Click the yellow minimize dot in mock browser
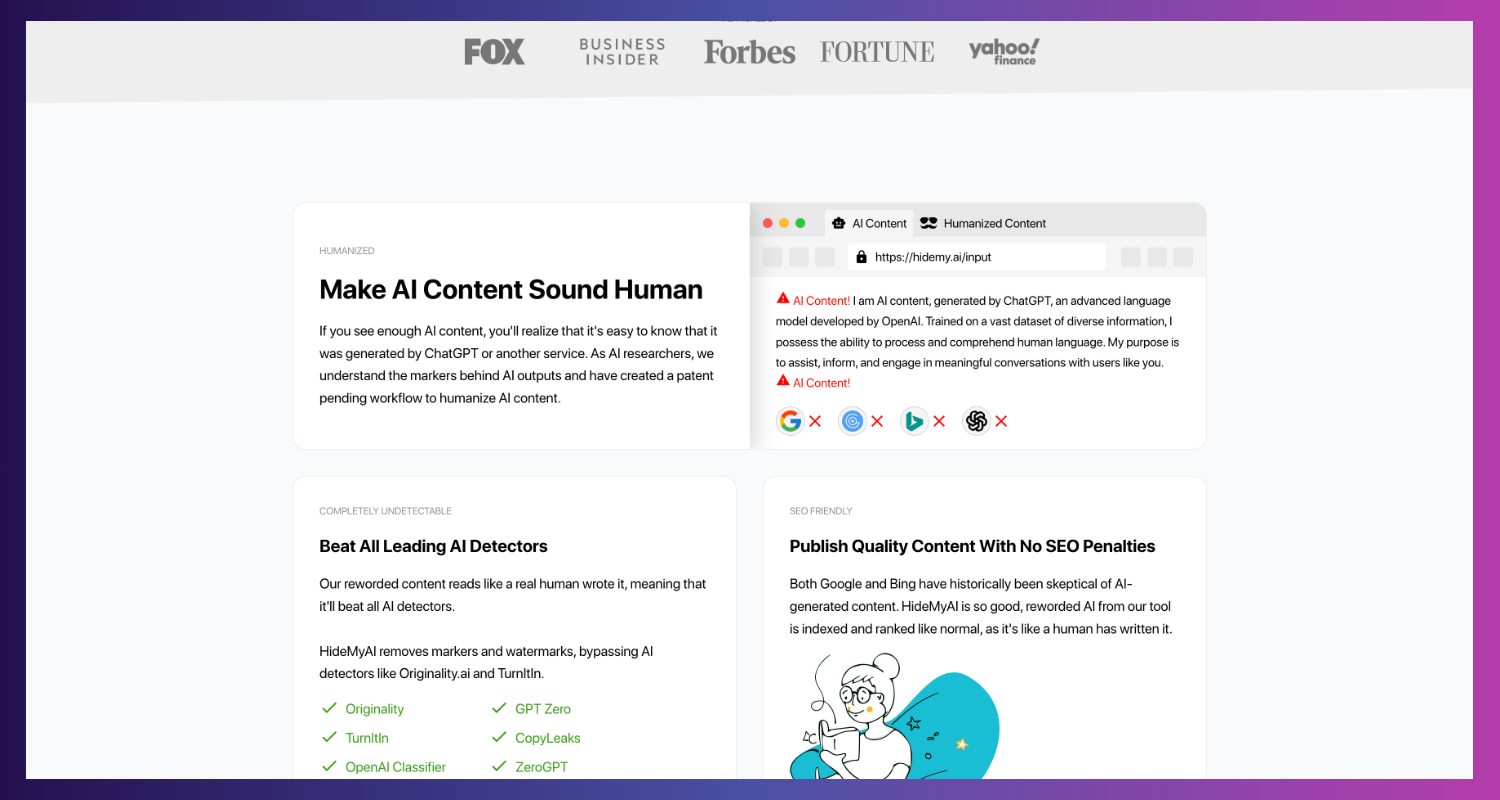Screen dimensions: 1500x800 [784, 223]
